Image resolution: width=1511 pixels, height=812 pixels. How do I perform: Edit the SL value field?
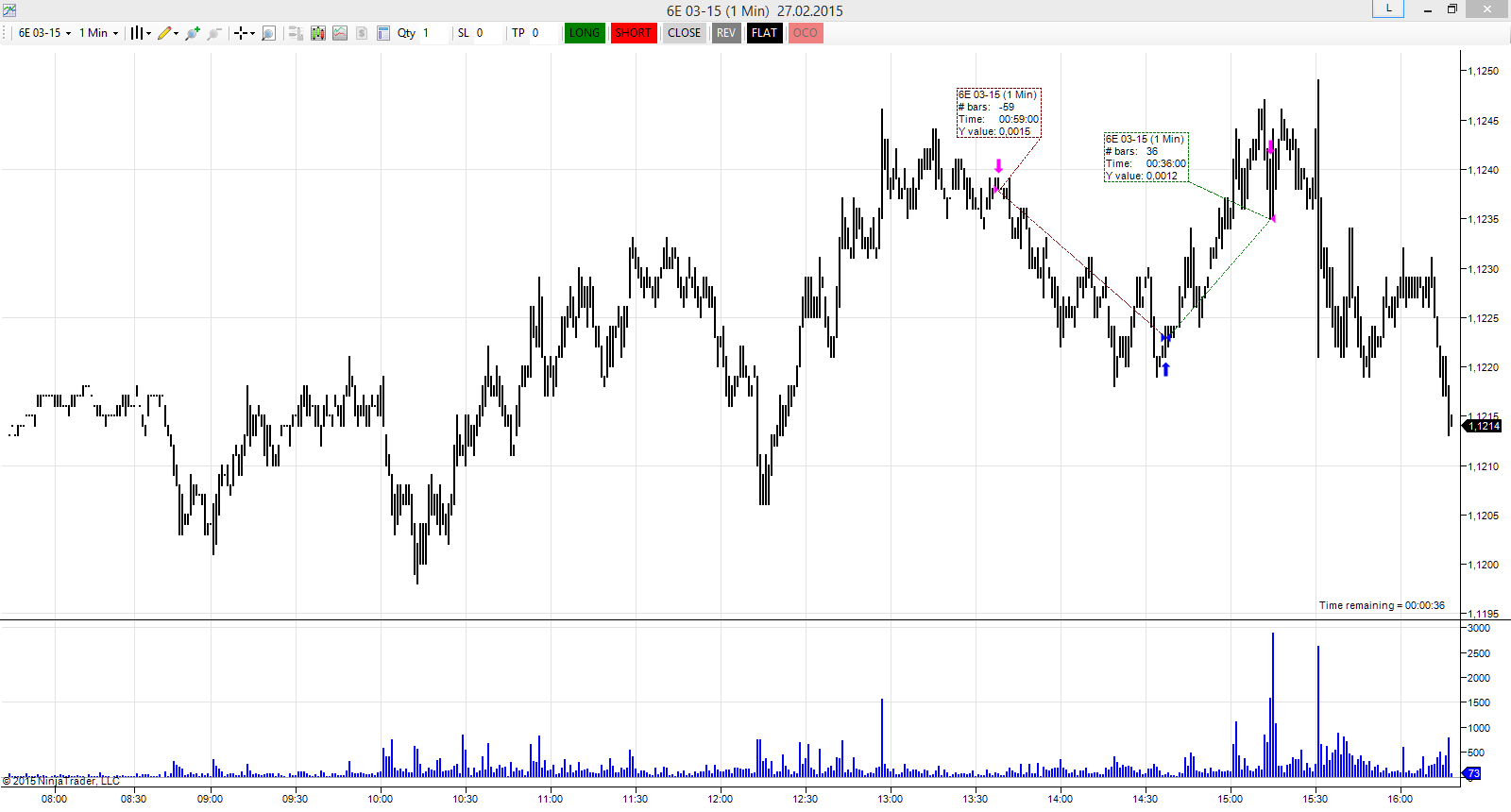486,33
